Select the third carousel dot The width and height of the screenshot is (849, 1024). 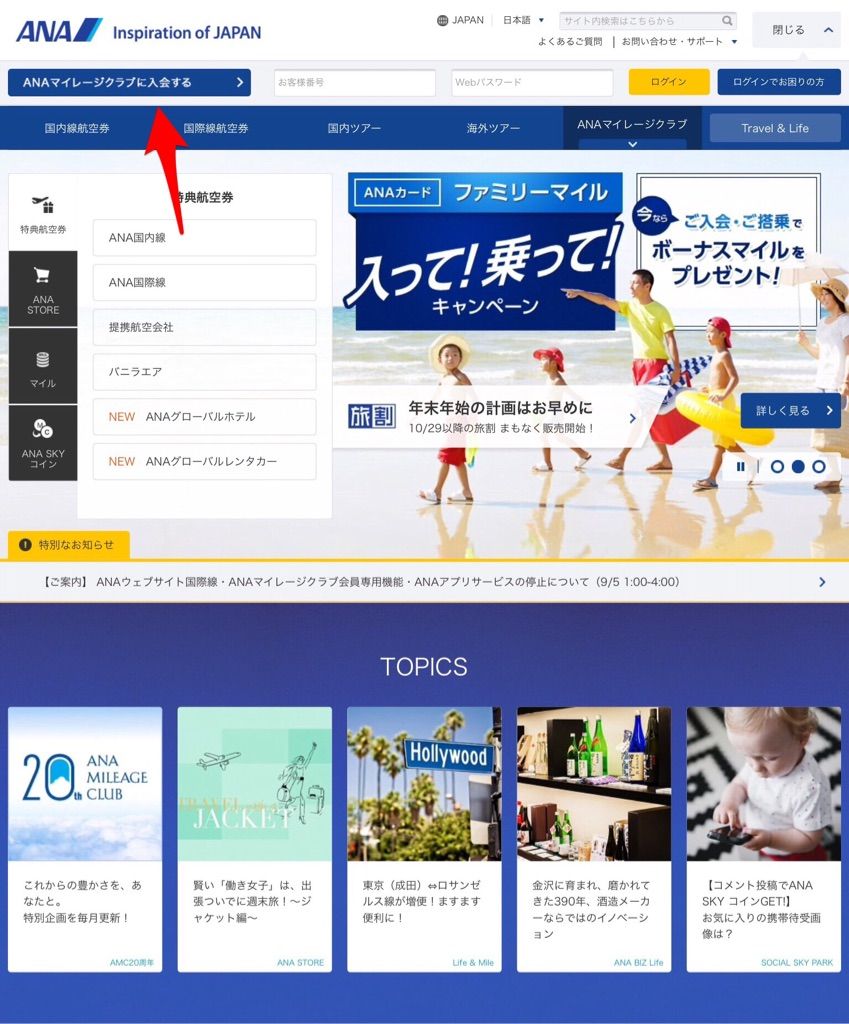tap(819, 466)
